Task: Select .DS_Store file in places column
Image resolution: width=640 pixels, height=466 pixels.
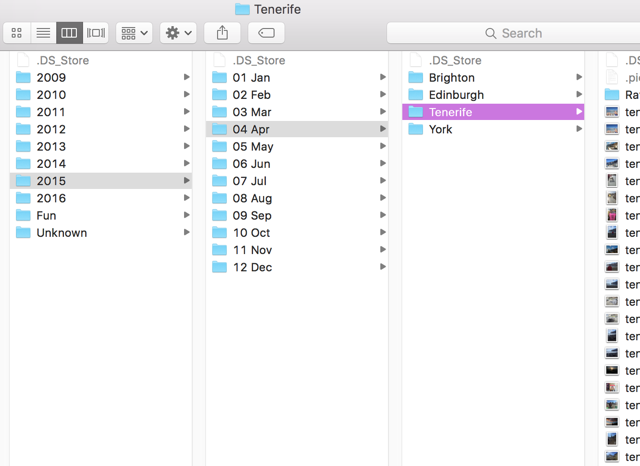Action: [x=493, y=60]
